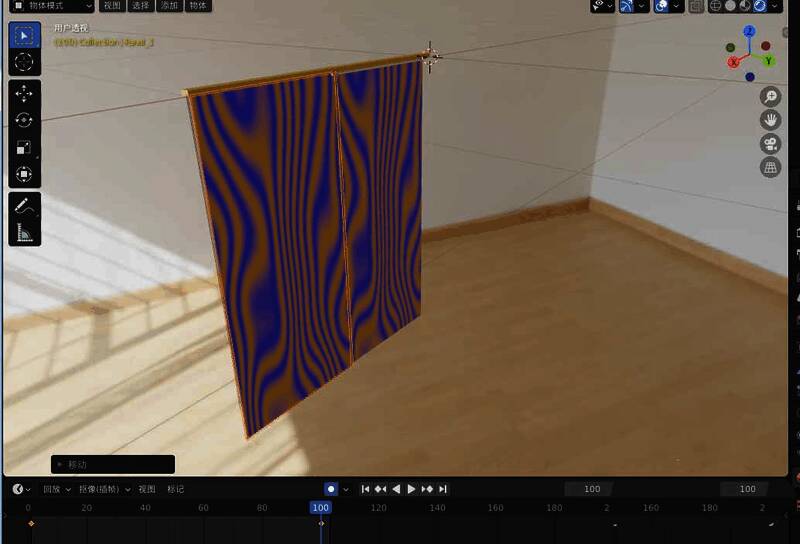Choose the Move tool in toolbar
Viewport: 800px width, 544px height.
click(x=24, y=94)
